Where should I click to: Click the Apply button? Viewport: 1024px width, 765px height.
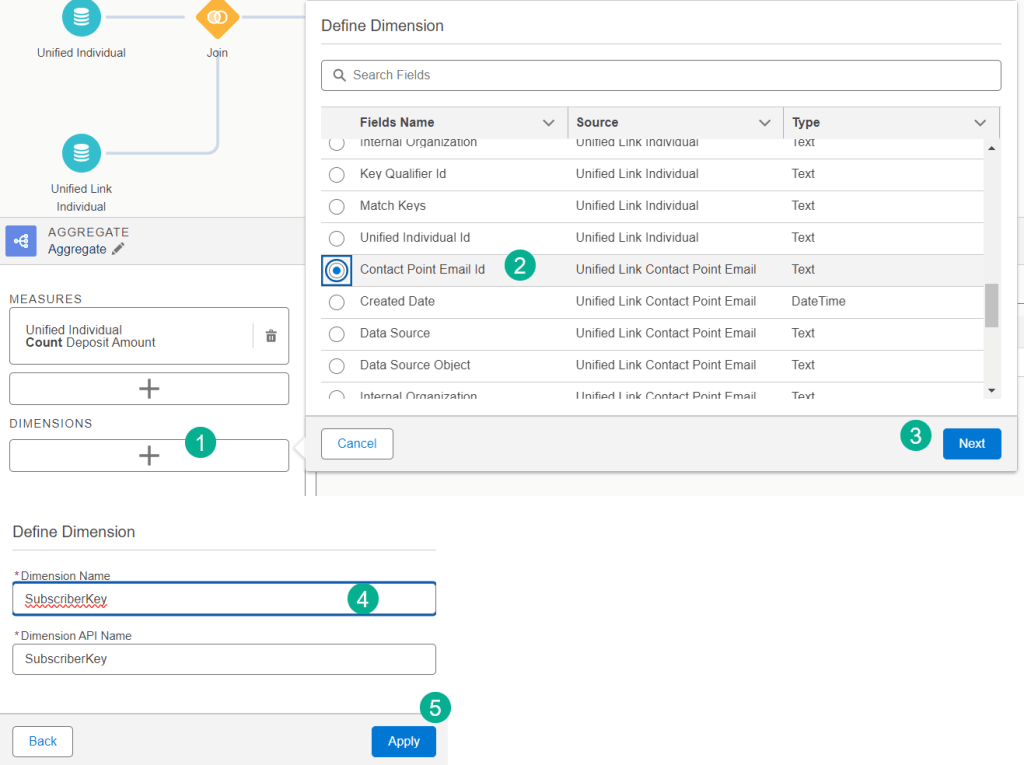point(404,741)
